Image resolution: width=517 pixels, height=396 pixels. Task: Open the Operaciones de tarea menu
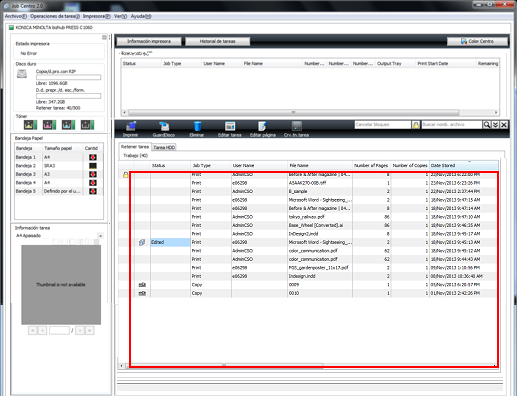tap(55, 16)
